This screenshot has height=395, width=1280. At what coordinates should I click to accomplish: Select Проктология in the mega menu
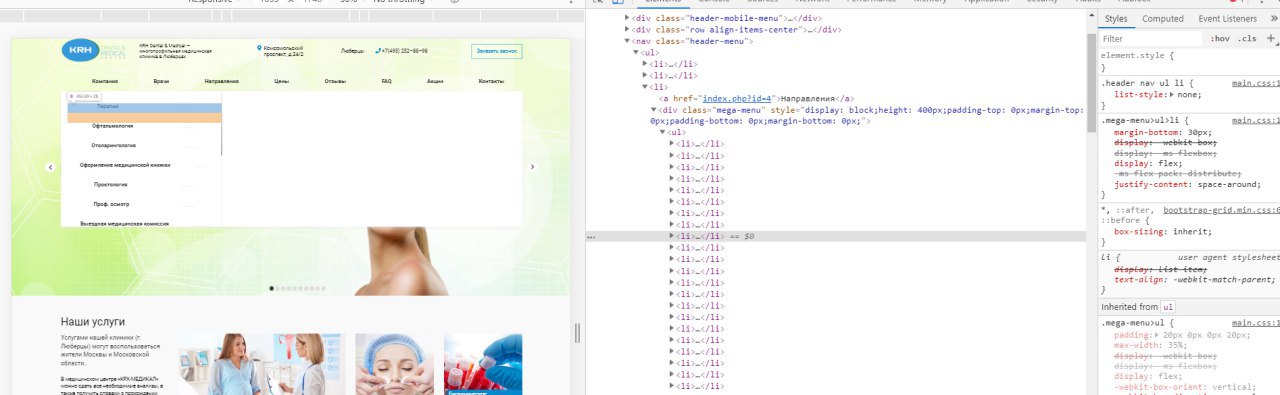point(110,185)
